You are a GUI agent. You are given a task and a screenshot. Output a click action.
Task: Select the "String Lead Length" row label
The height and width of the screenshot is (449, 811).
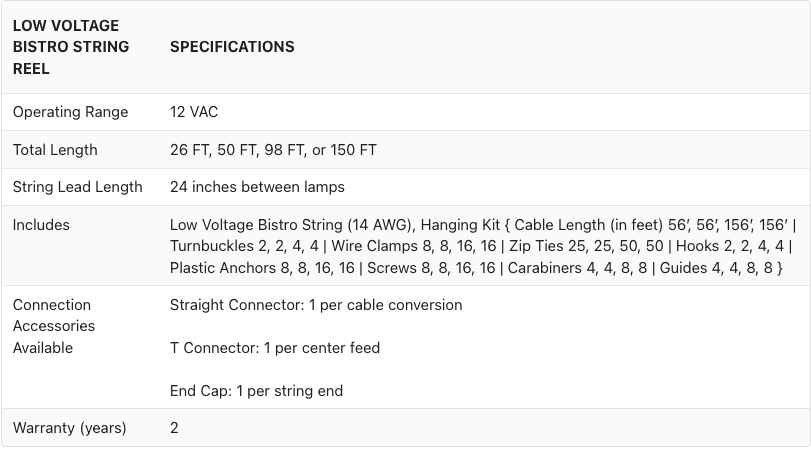pyautogui.click(x=77, y=187)
